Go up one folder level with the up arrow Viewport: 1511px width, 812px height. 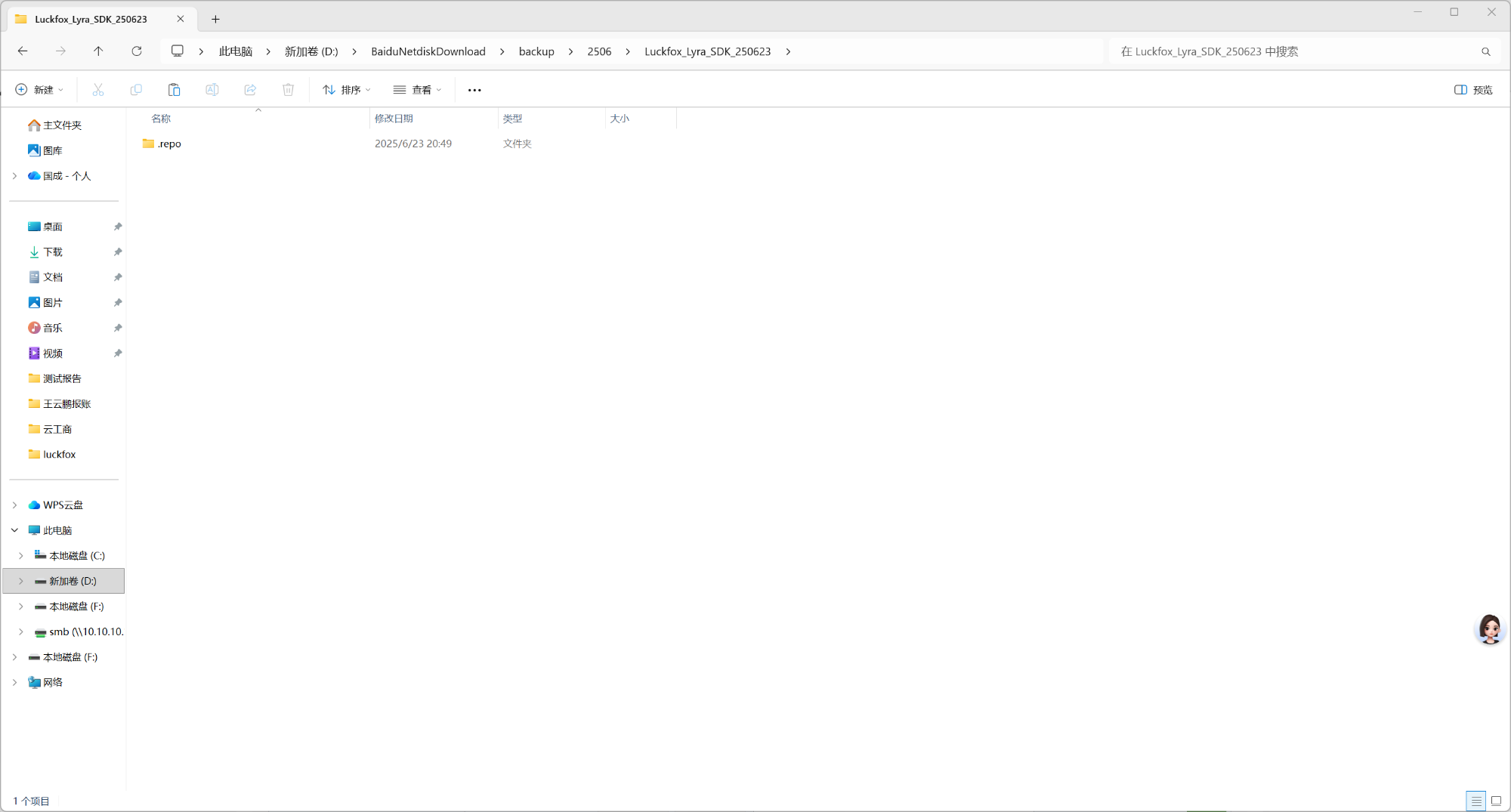[x=98, y=51]
